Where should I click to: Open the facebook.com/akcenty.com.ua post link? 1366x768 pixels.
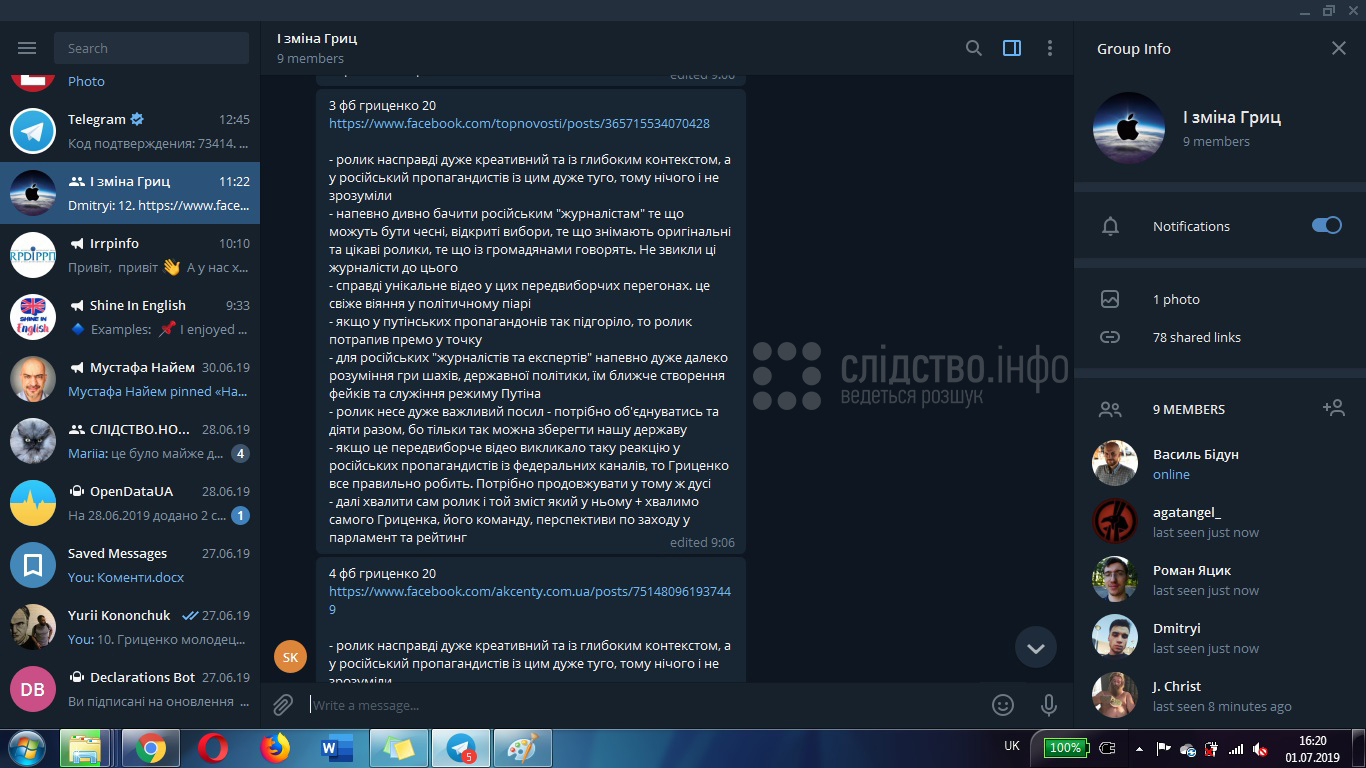[530, 600]
